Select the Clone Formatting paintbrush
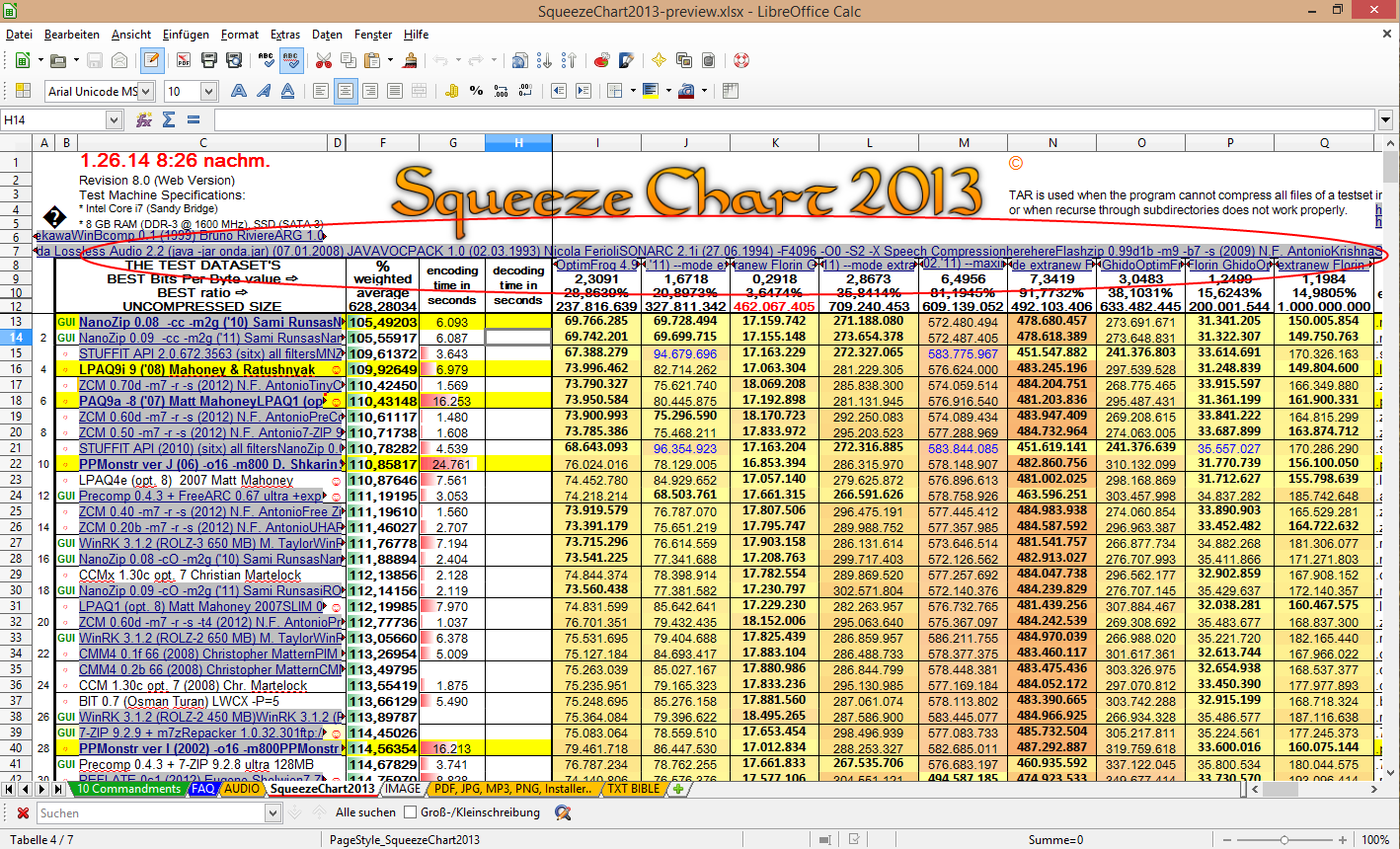Image resolution: width=1400 pixels, height=849 pixels. (x=410, y=60)
